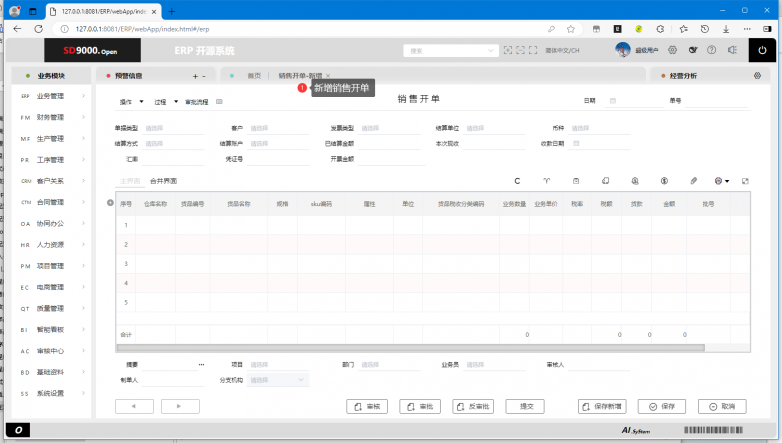
Task: Click the 保存新增 button
Action: coord(602,407)
